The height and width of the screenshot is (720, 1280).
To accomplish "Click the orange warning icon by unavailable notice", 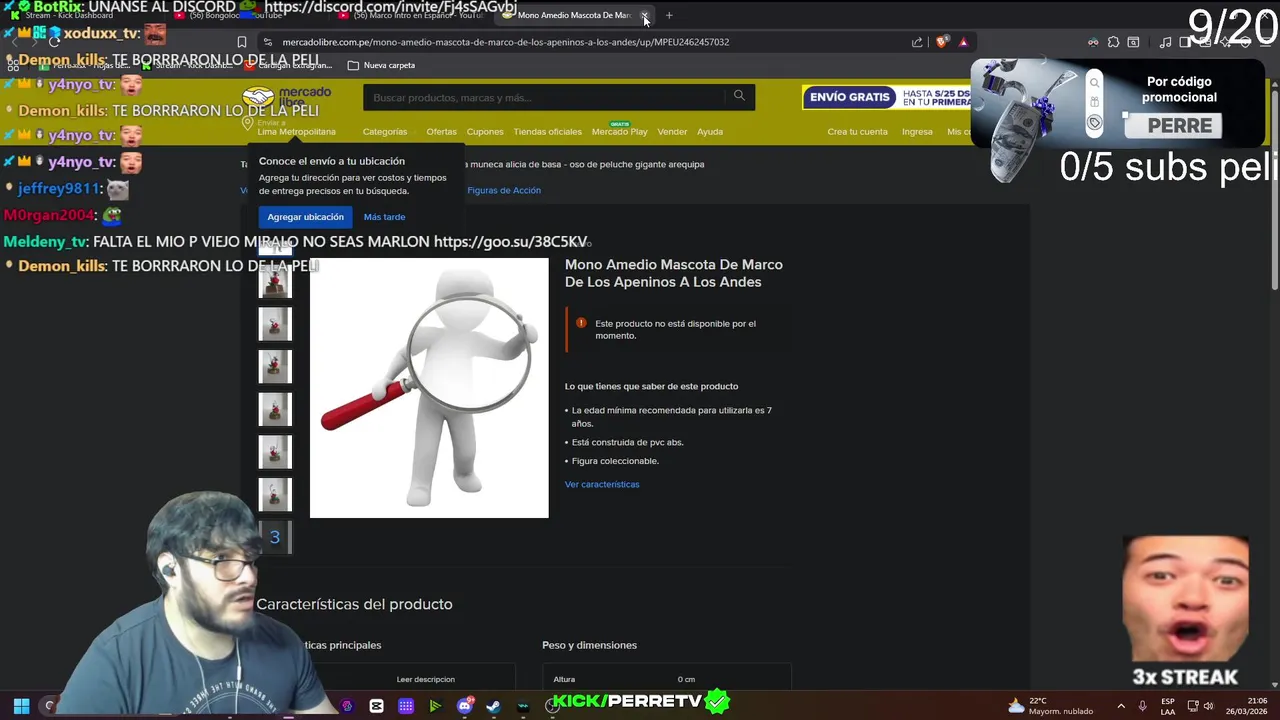I will click(x=581, y=324).
